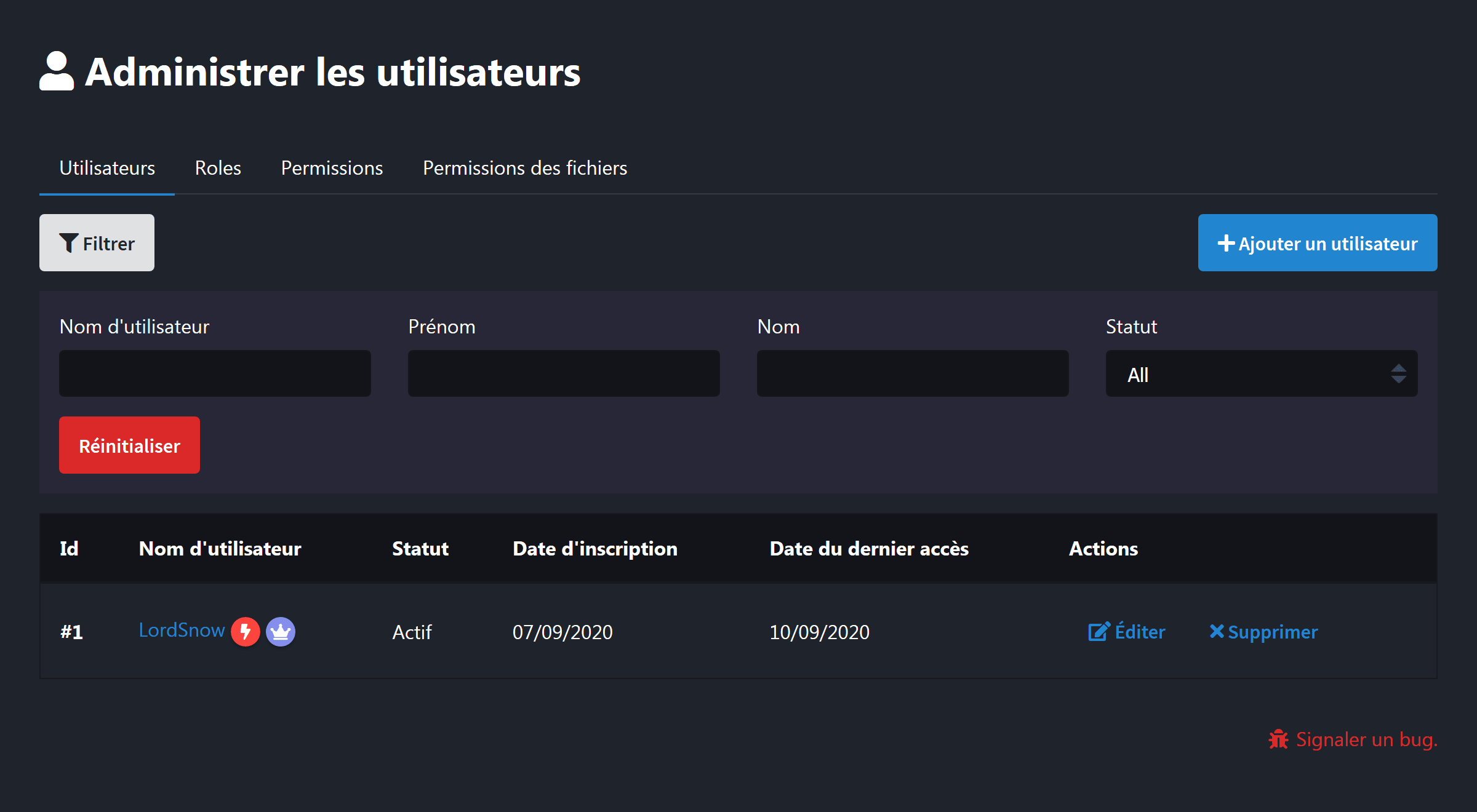Switch to the Roles tab
Image resolution: width=1477 pixels, height=812 pixels.
217,167
